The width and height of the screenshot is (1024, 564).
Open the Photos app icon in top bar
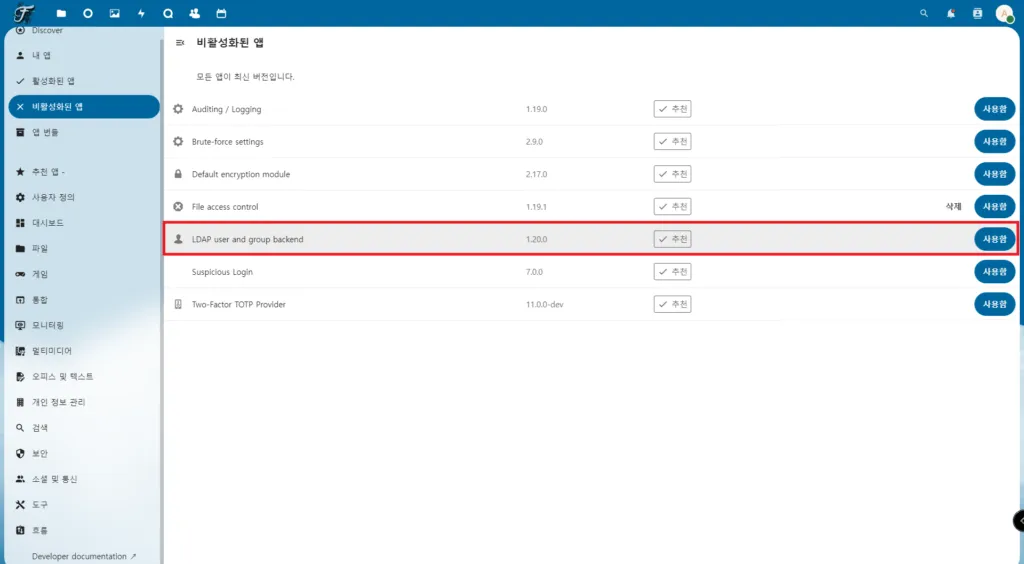[x=115, y=13]
